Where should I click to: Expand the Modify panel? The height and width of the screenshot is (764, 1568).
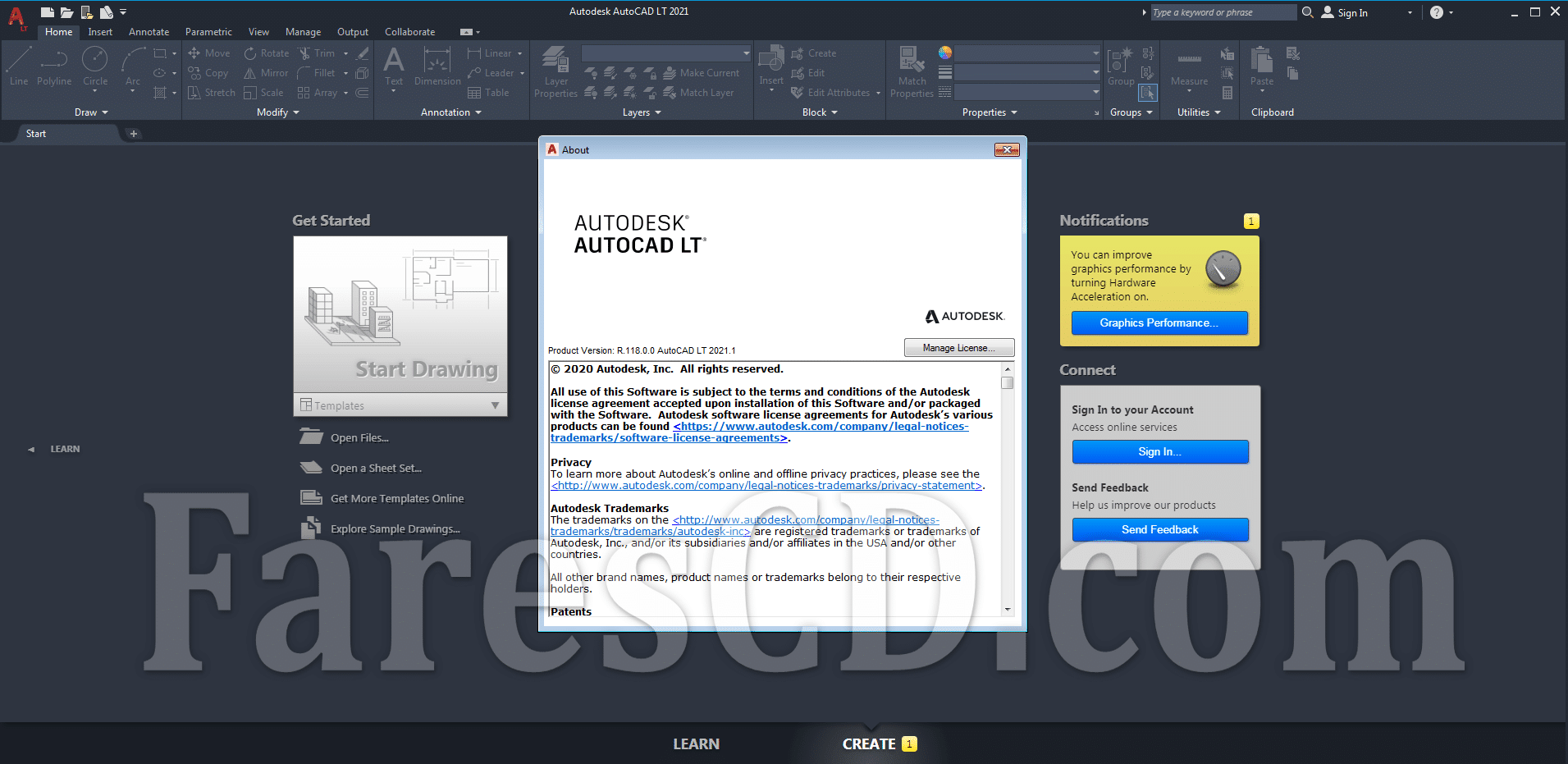coord(278,112)
